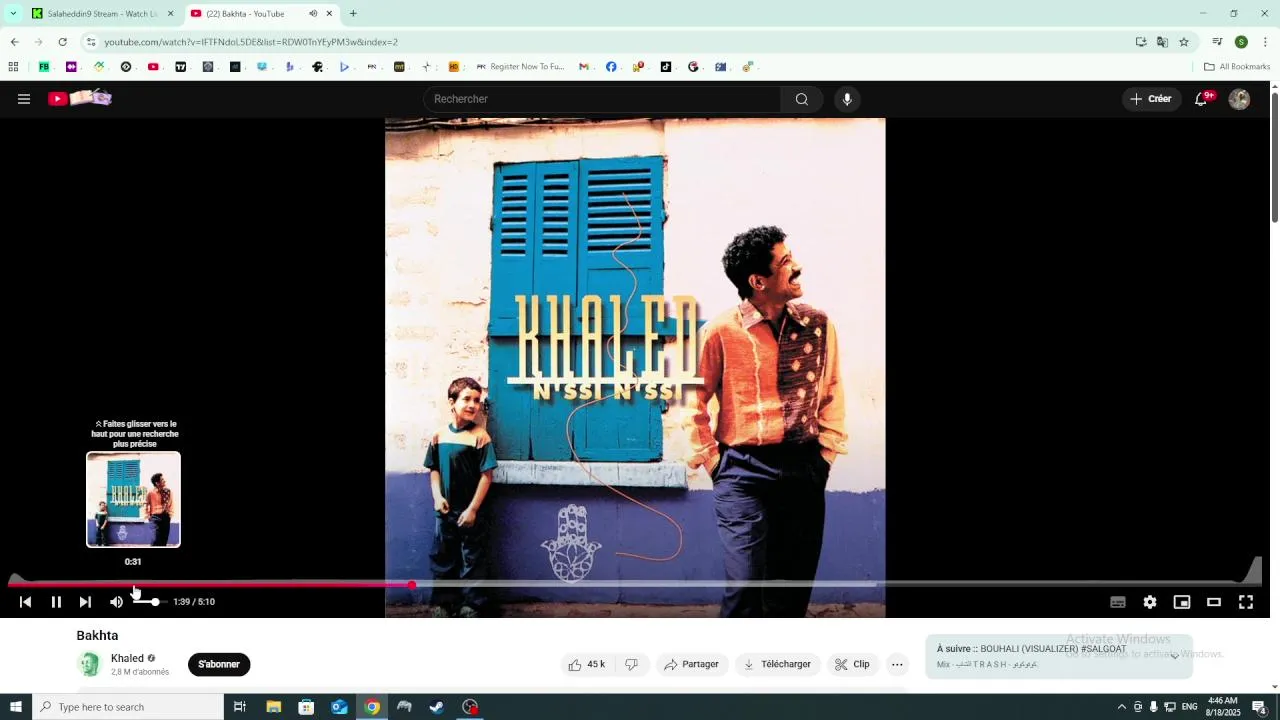Open the more actions three-dot menu
This screenshot has height=720, width=1280.
897,664
